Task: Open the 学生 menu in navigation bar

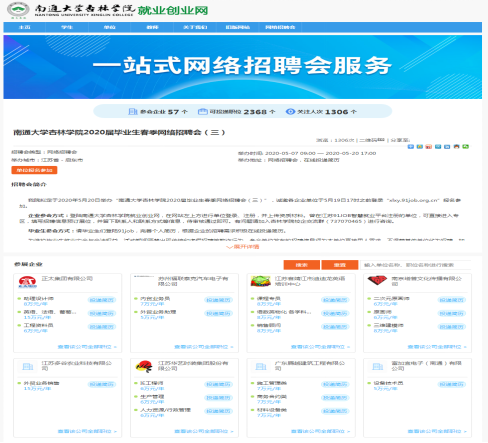Action: click(x=67, y=27)
